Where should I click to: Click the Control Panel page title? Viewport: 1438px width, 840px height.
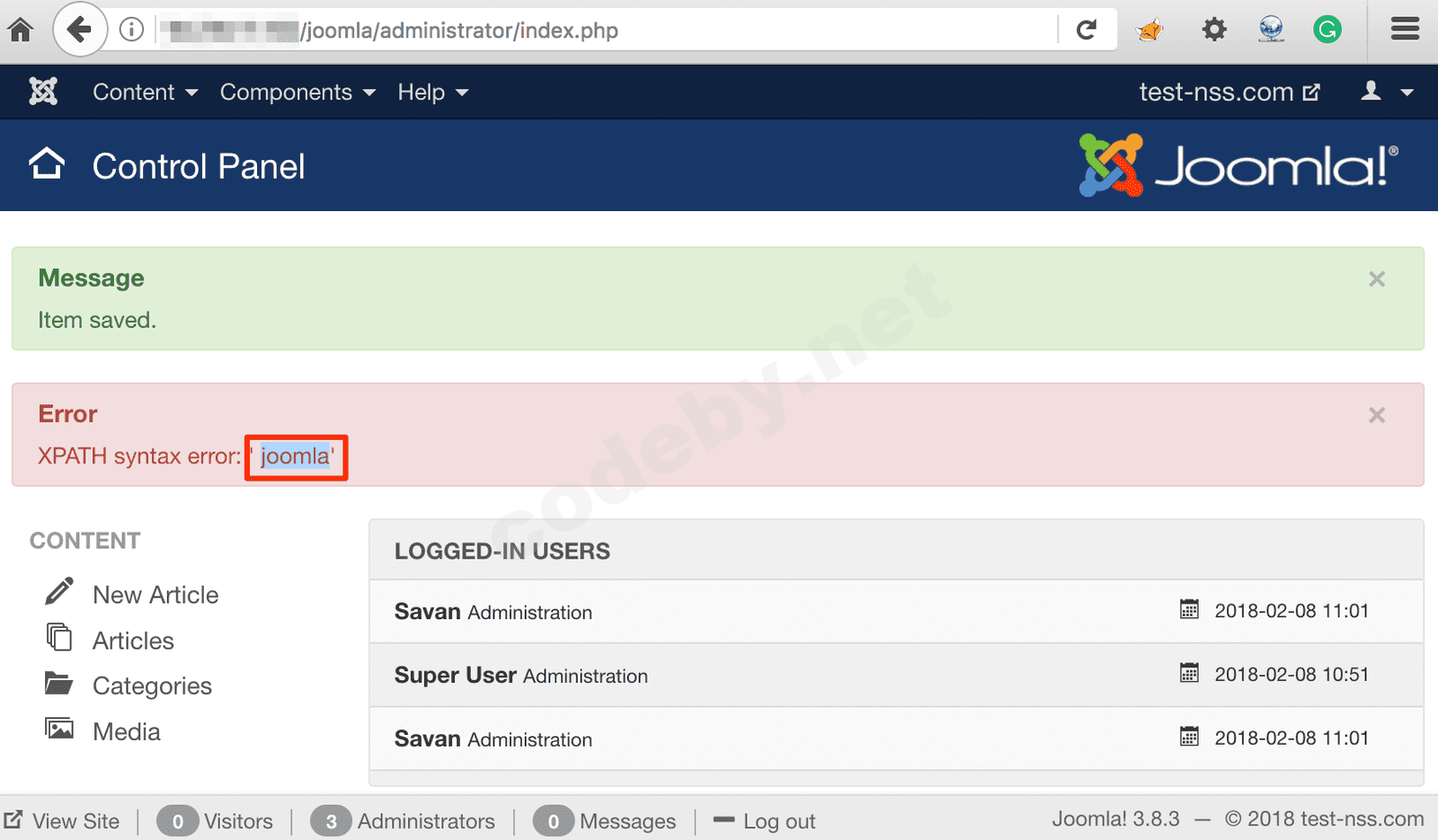(x=199, y=166)
